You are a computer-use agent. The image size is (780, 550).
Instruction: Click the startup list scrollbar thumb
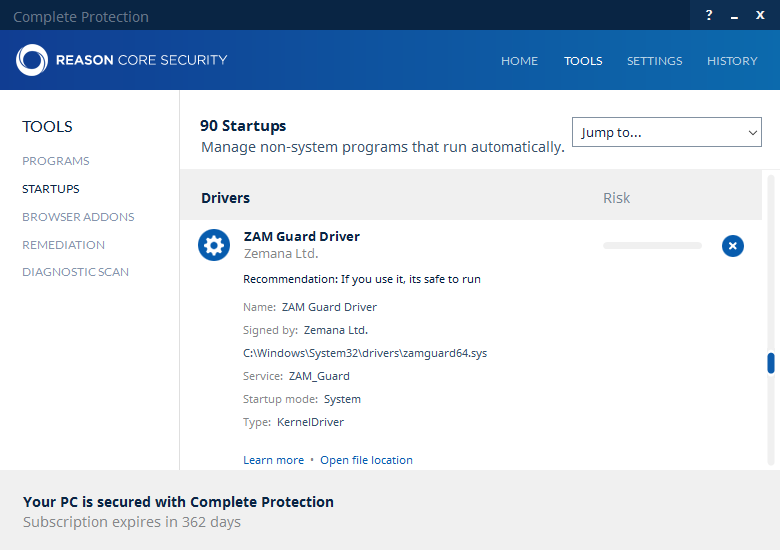tap(771, 363)
